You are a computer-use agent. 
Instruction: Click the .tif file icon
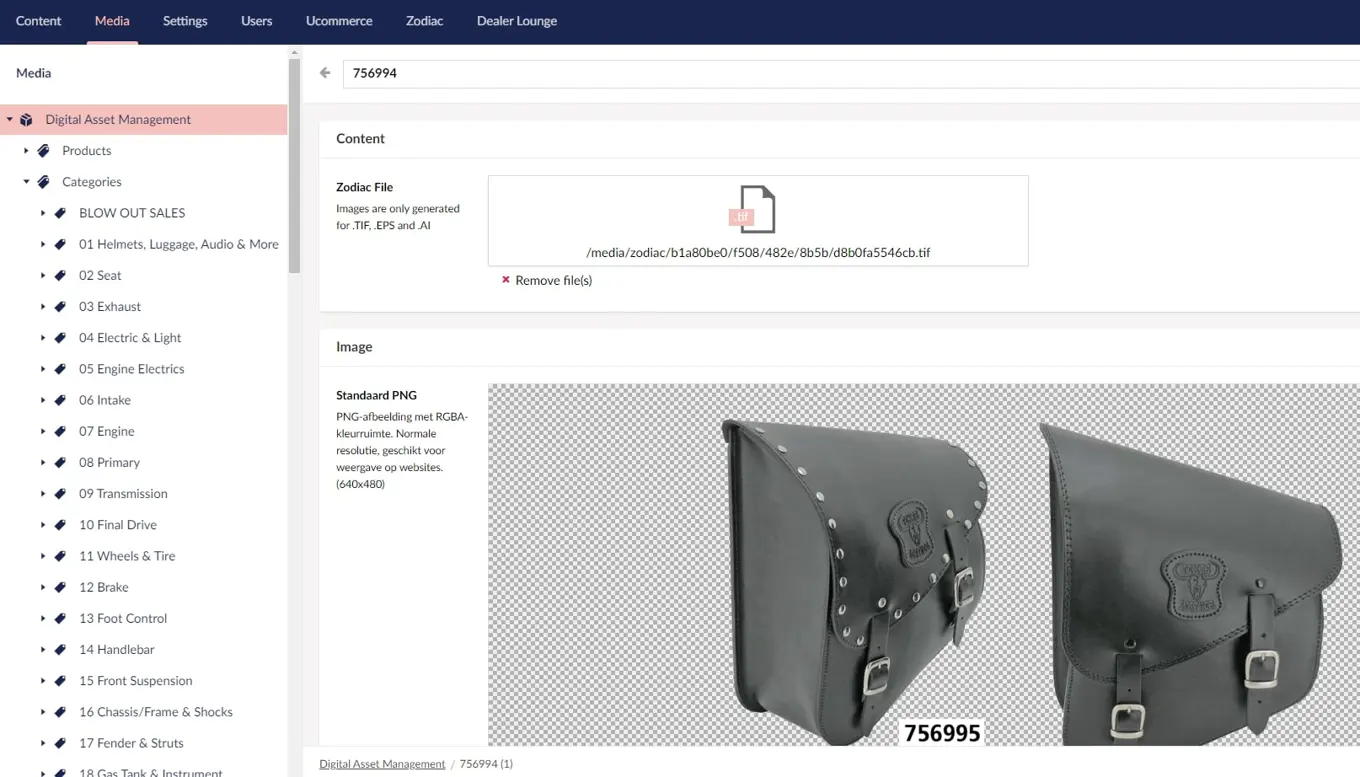pyautogui.click(x=756, y=209)
